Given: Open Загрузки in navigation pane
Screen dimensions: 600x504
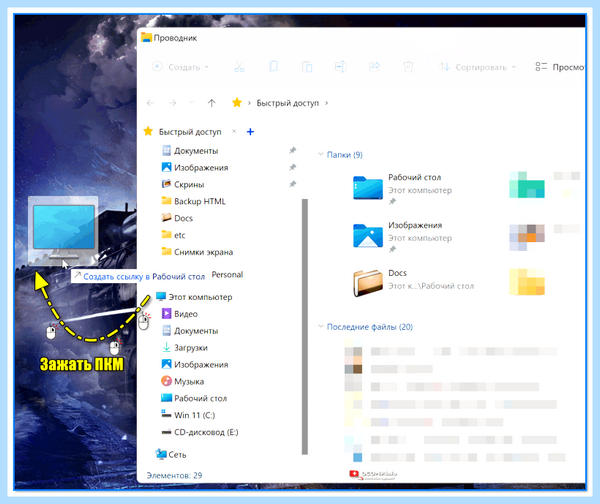Looking at the screenshot, I should coord(191,347).
